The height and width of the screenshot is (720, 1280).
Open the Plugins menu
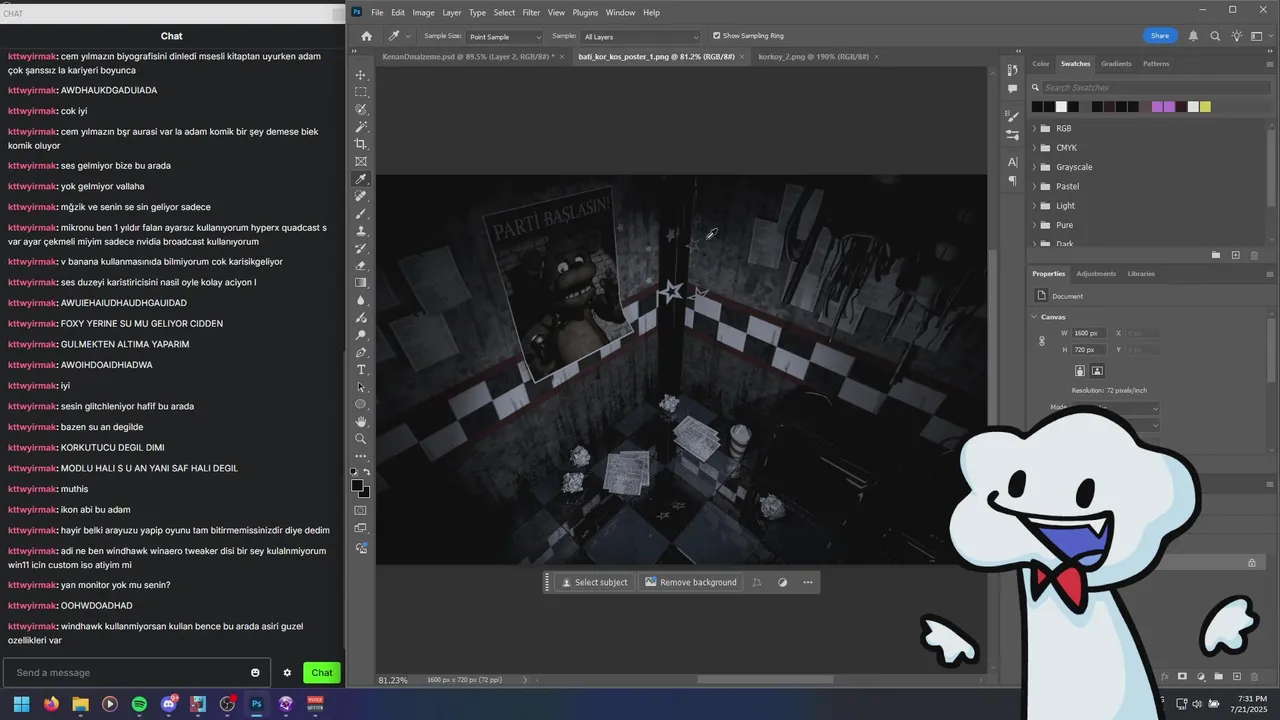[x=585, y=13]
